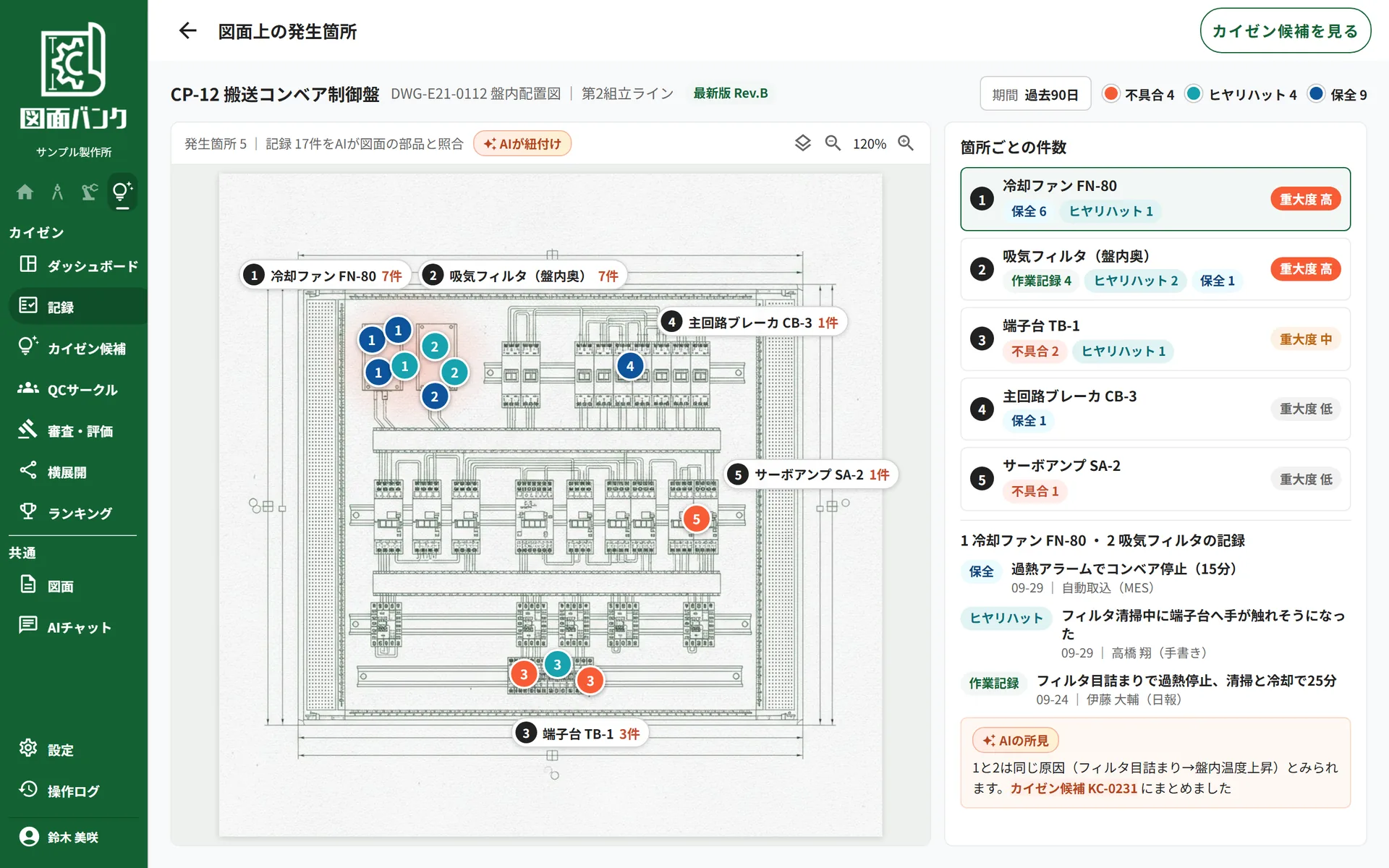Select the 吸気フィルタ(盤内奥) list card
This screenshot has width=1389, height=868.
coord(1155,268)
